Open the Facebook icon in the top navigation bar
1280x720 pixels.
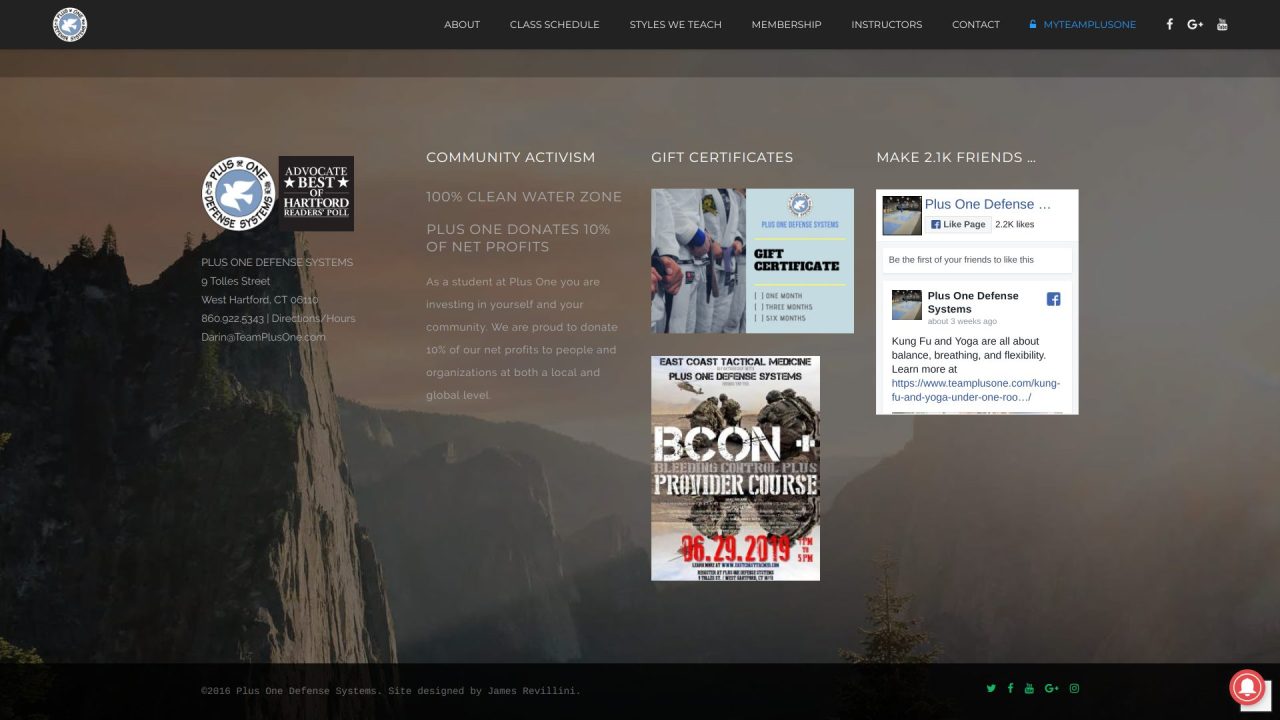(x=1169, y=24)
